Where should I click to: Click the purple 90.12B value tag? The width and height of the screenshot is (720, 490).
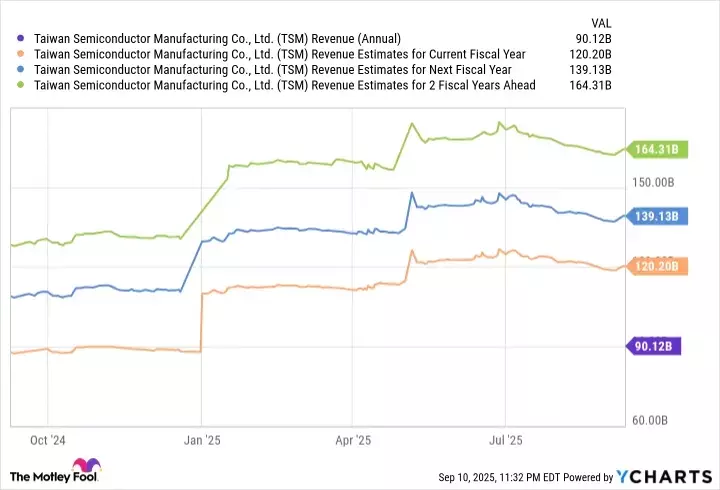pyautogui.click(x=656, y=347)
